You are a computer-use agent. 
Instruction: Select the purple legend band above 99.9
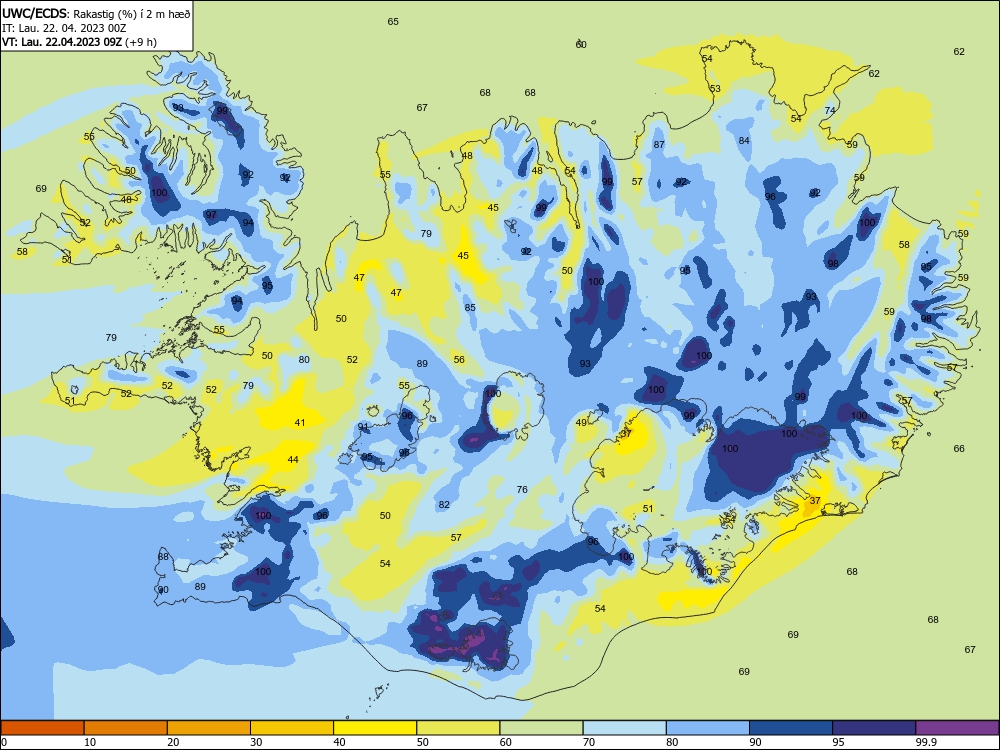tap(957, 728)
